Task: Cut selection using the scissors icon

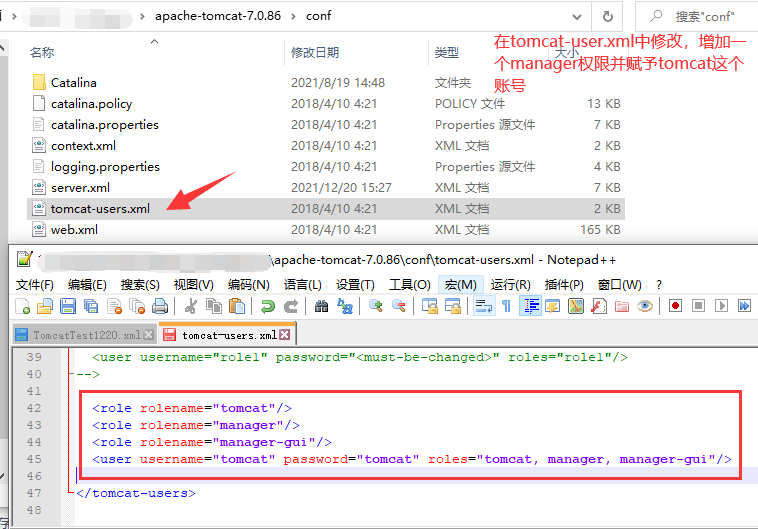Action: pyautogui.click(x=190, y=306)
